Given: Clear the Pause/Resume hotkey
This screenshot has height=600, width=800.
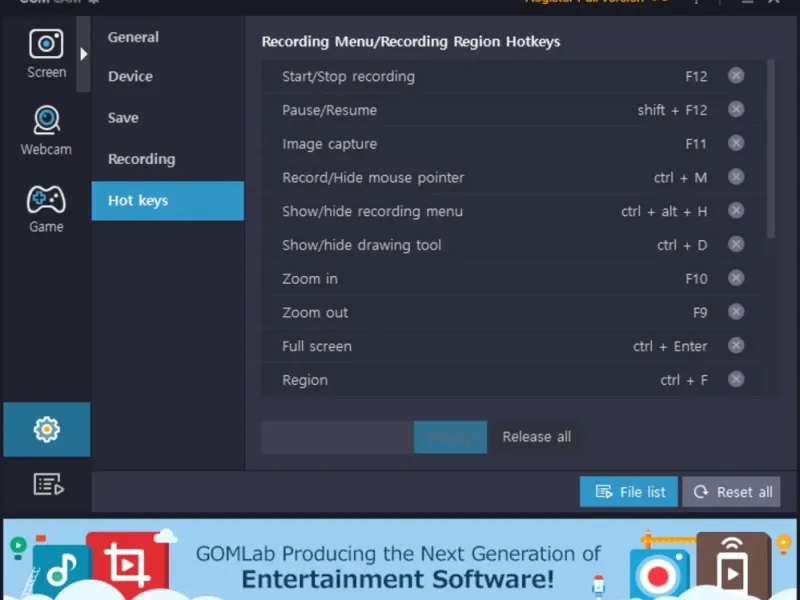Looking at the screenshot, I should point(736,110).
